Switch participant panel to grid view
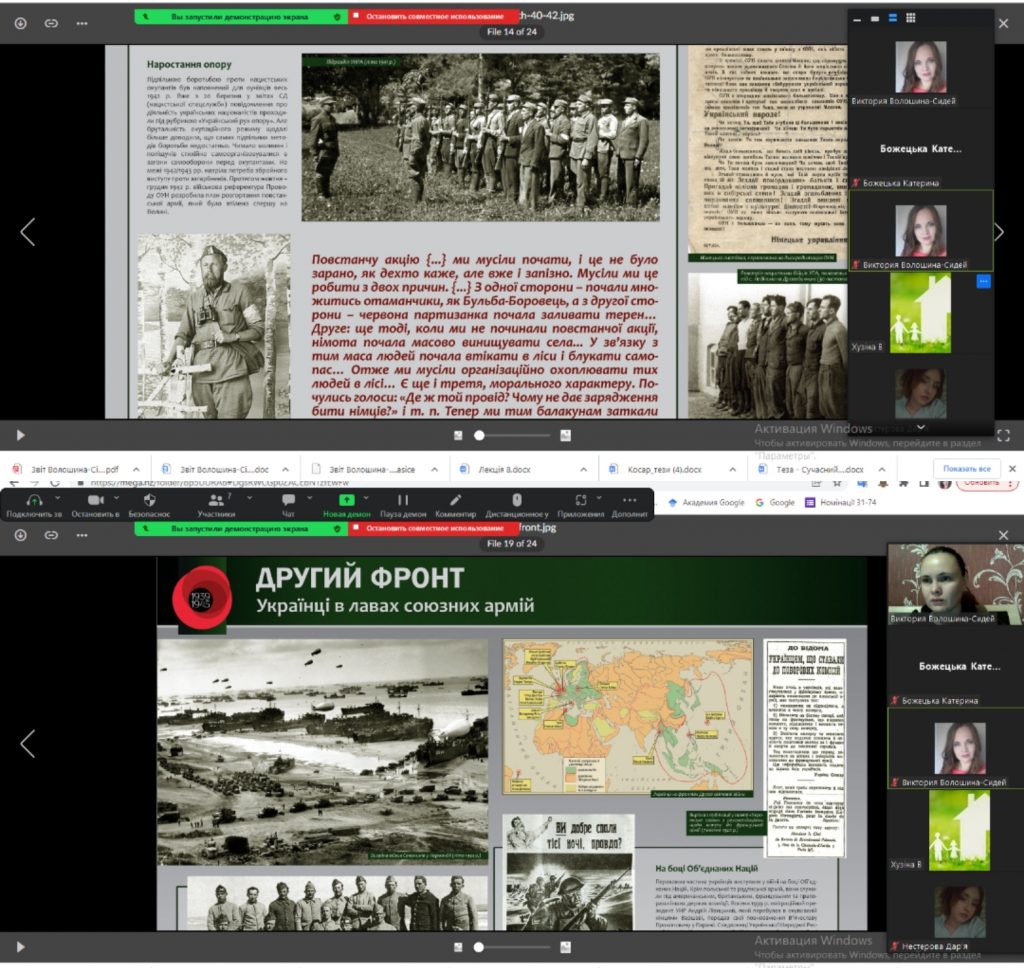The width and height of the screenshot is (1024, 968). coord(910,18)
